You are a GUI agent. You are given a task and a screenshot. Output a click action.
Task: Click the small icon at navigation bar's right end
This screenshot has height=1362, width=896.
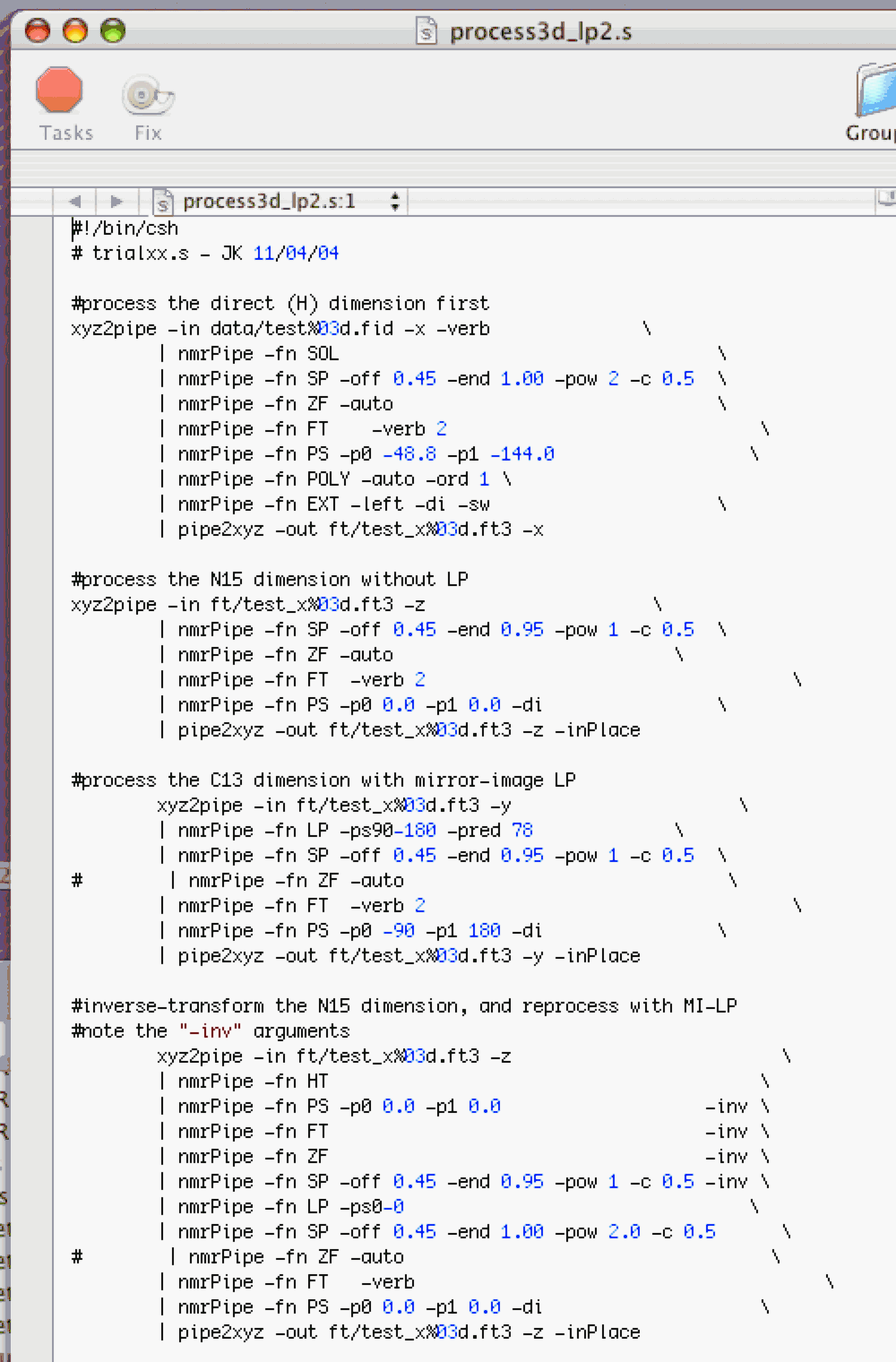[885, 199]
